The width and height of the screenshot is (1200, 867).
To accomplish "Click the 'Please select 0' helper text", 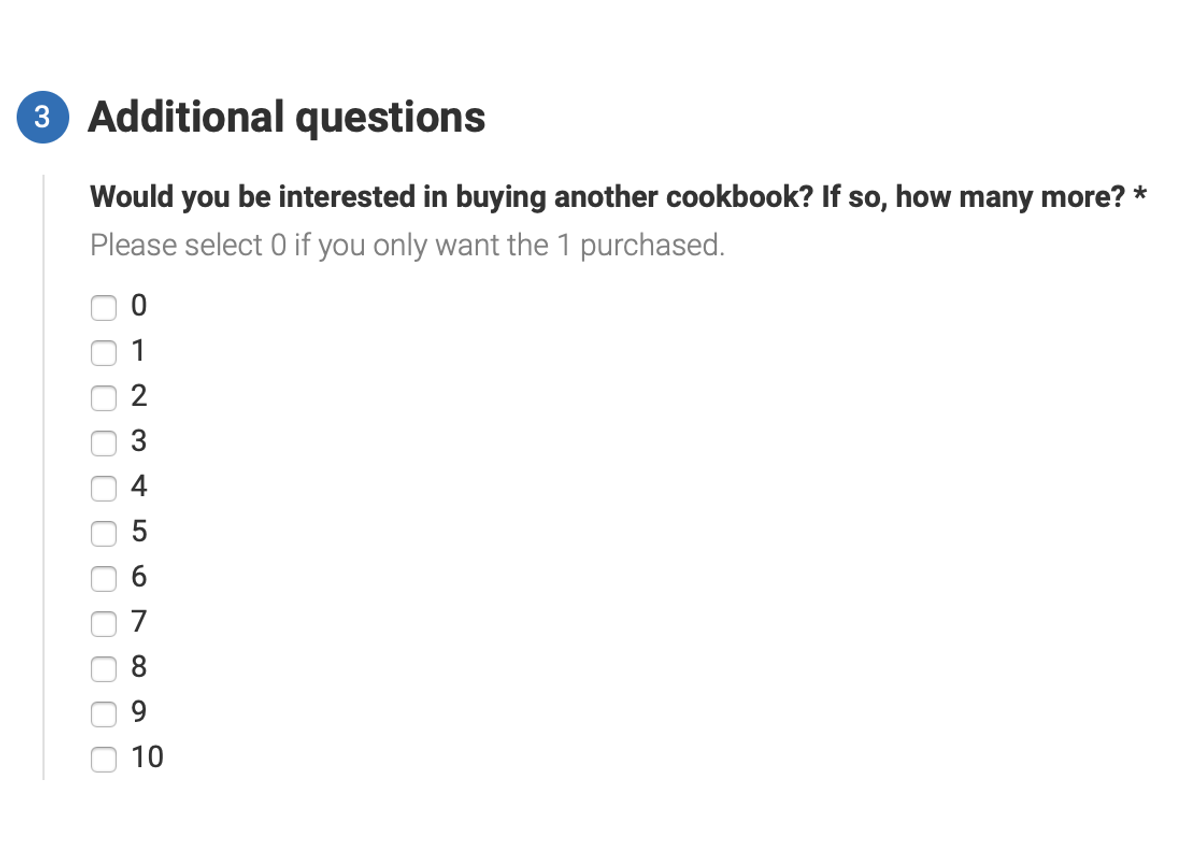I will 407,245.
